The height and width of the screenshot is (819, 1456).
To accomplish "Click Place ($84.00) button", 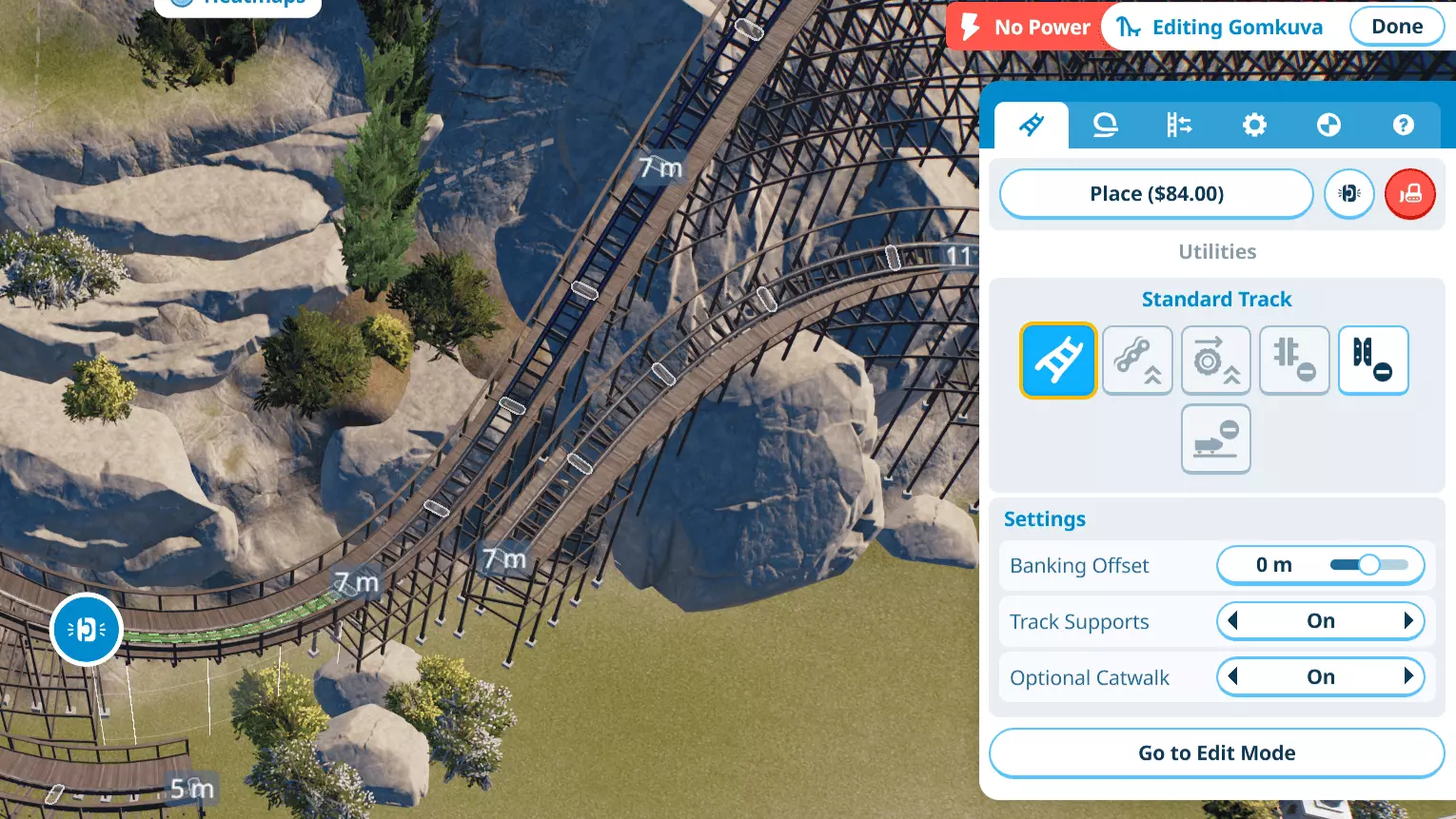I will 1156,194.
